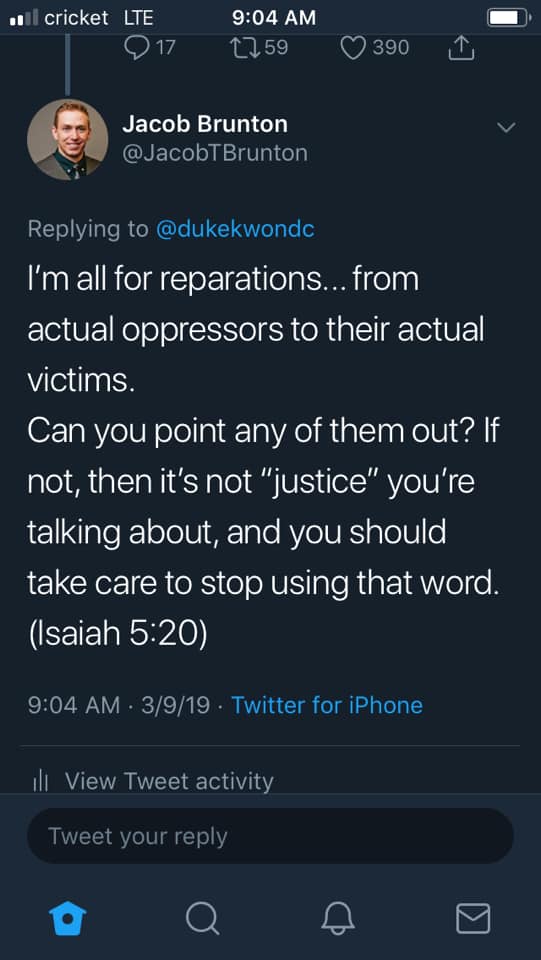The height and width of the screenshot is (960, 541).
Task: Tap the status bar battery indicator
Action: click(x=509, y=18)
